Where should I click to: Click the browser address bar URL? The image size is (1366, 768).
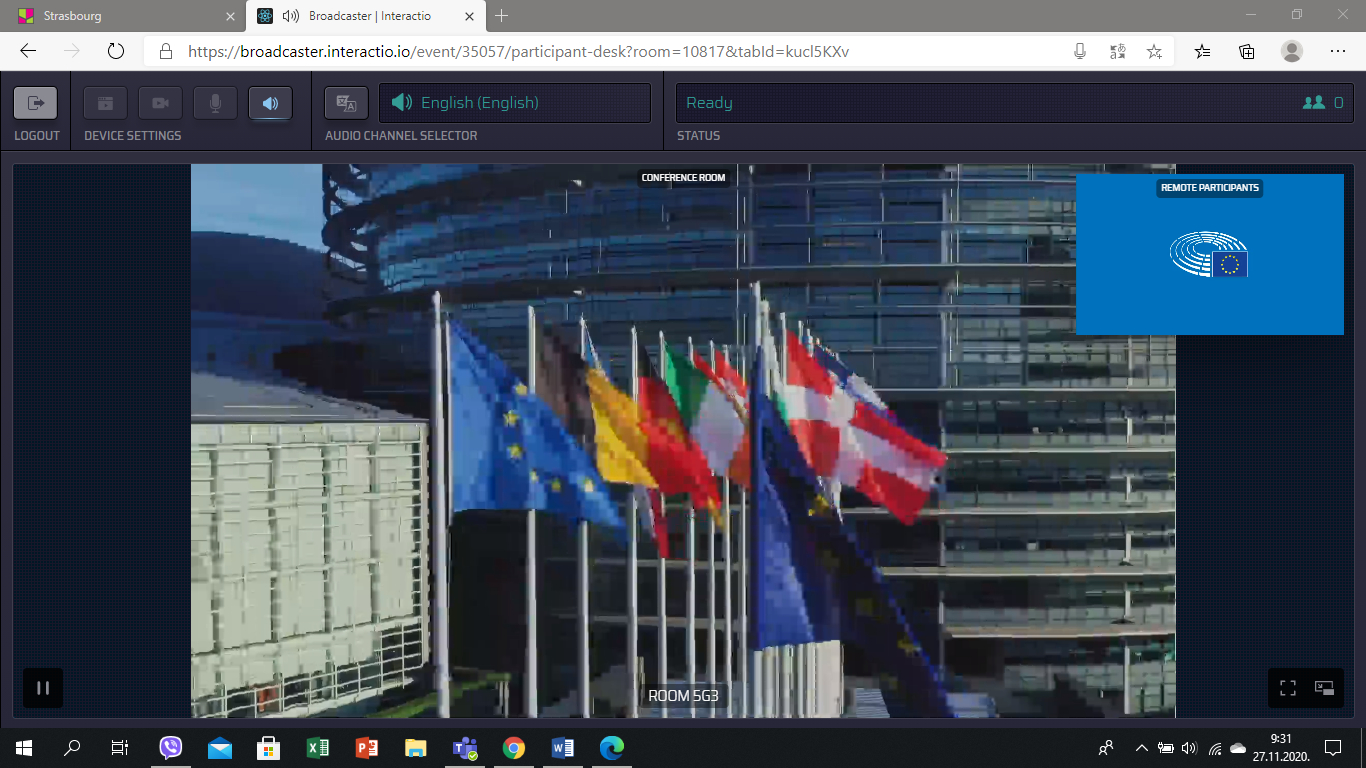point(518,51)
